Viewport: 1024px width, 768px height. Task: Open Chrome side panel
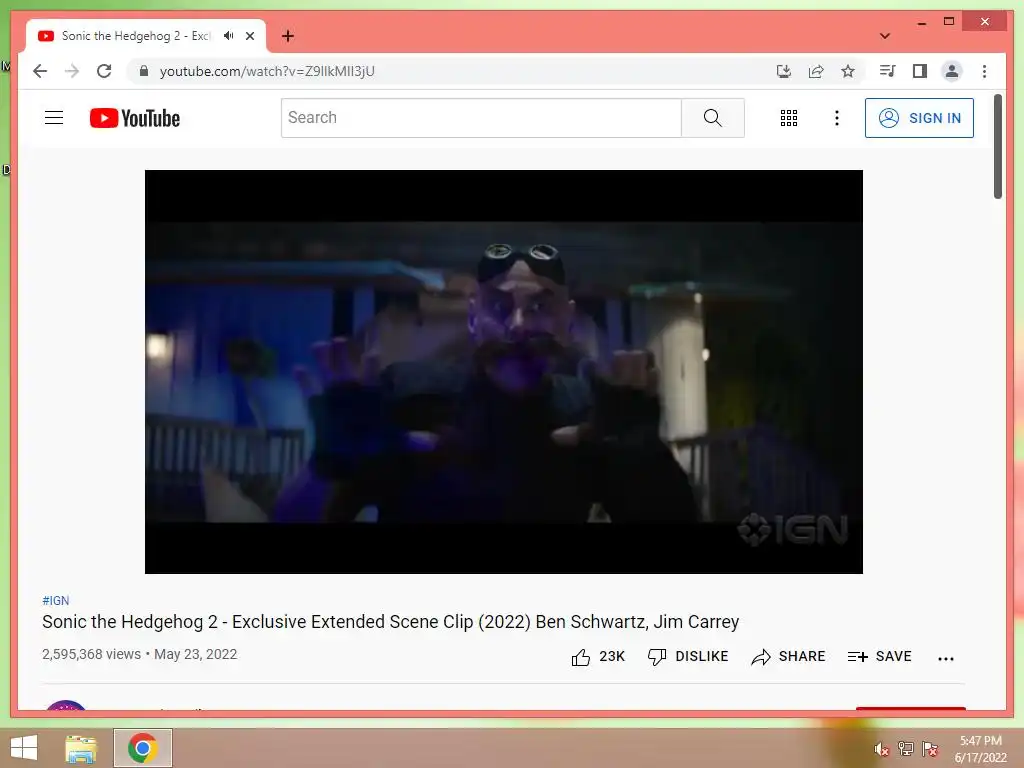920,71
